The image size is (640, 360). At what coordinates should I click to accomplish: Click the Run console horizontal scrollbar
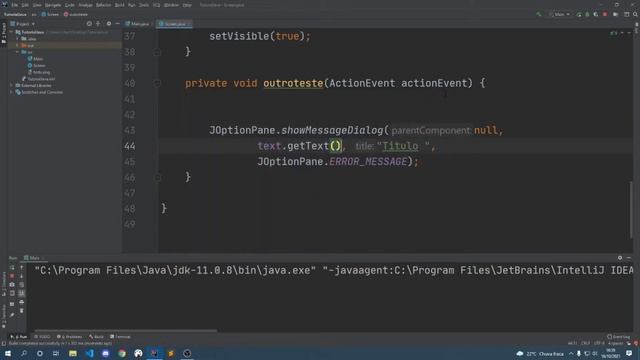126,331
